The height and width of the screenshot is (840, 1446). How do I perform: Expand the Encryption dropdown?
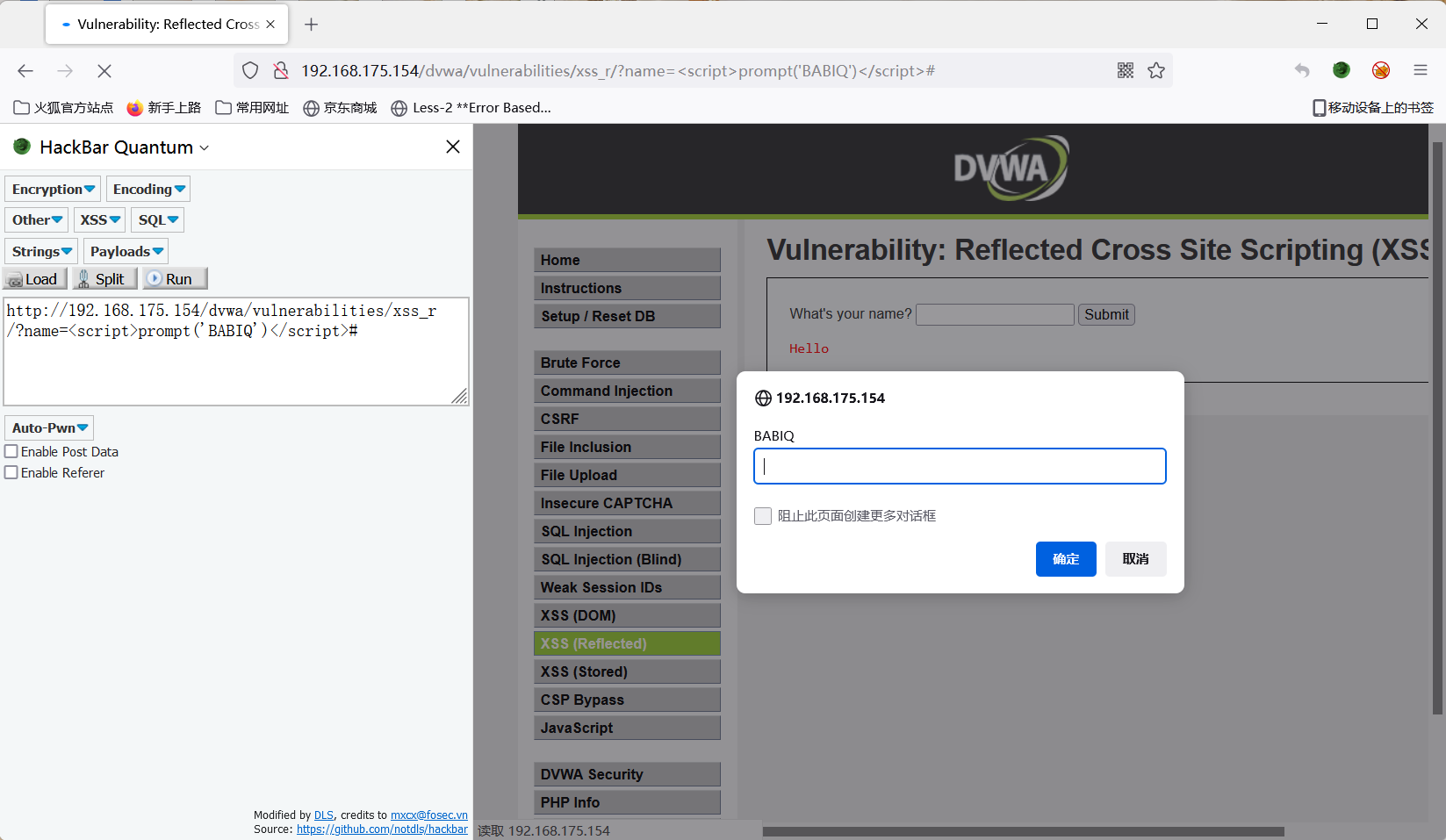(x=53, y=189)
